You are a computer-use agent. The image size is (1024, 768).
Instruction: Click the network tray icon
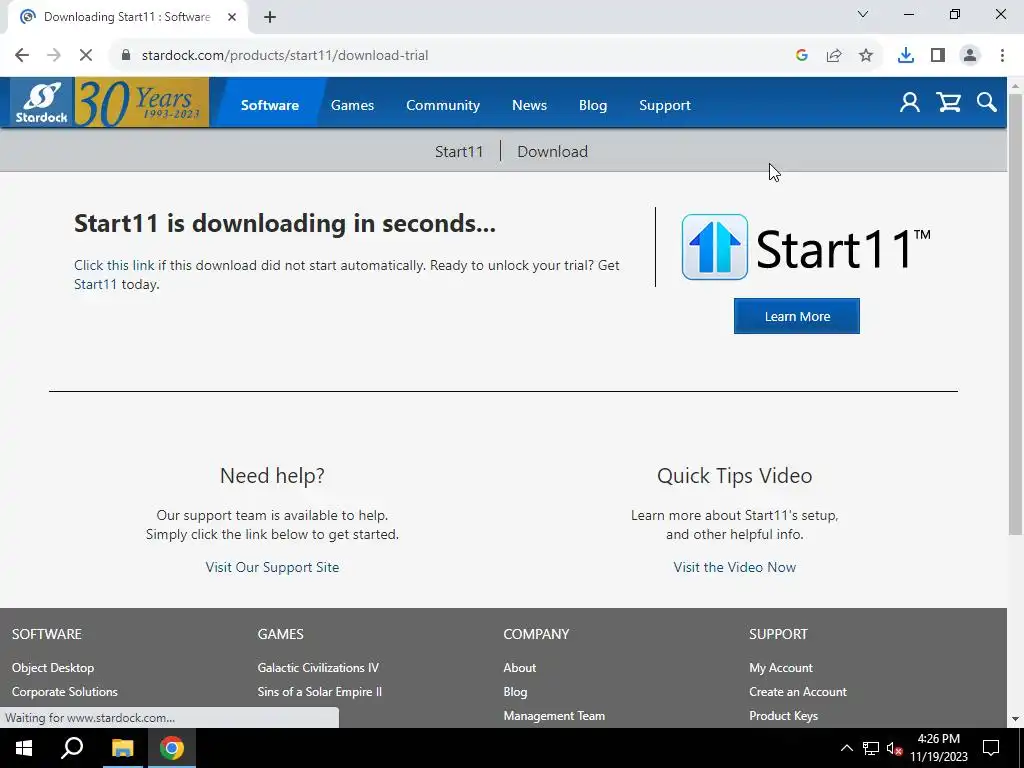pyautogui.click(x=871, y=748)
